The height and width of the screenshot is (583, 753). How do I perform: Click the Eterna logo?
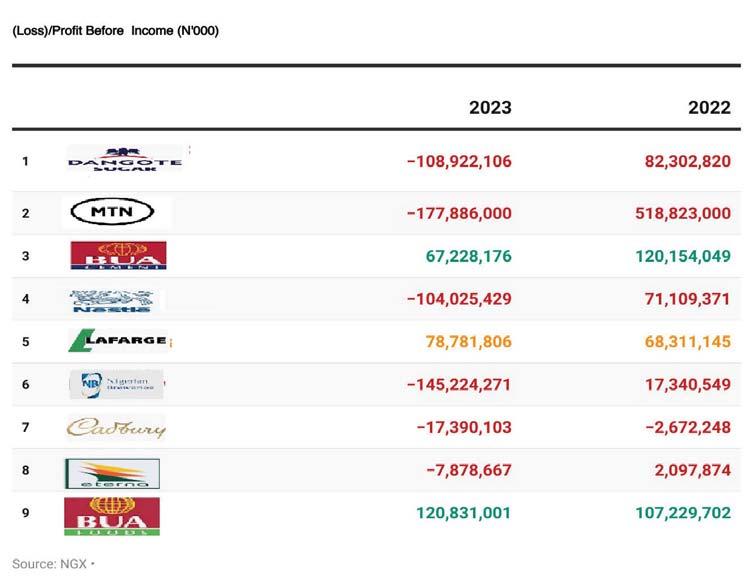tap(112, 474)
